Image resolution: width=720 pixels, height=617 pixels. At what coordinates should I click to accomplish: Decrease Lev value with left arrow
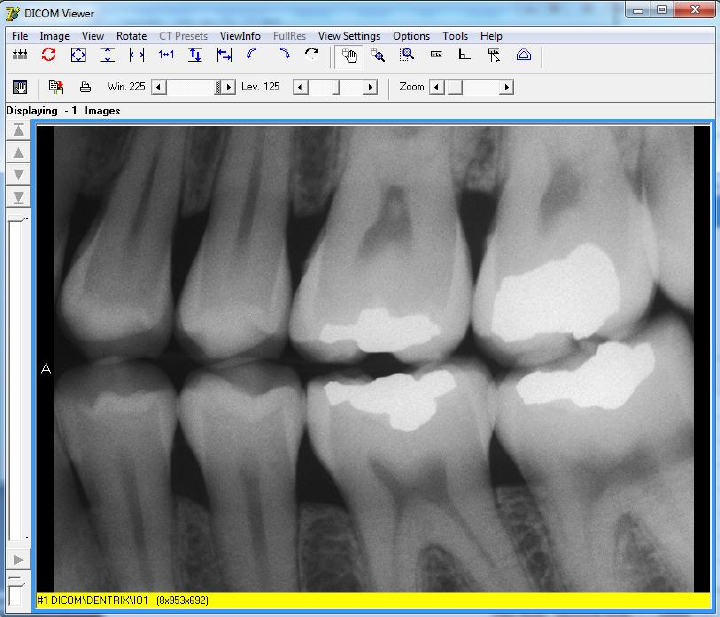pyautogui.click(x=301, y=87)
